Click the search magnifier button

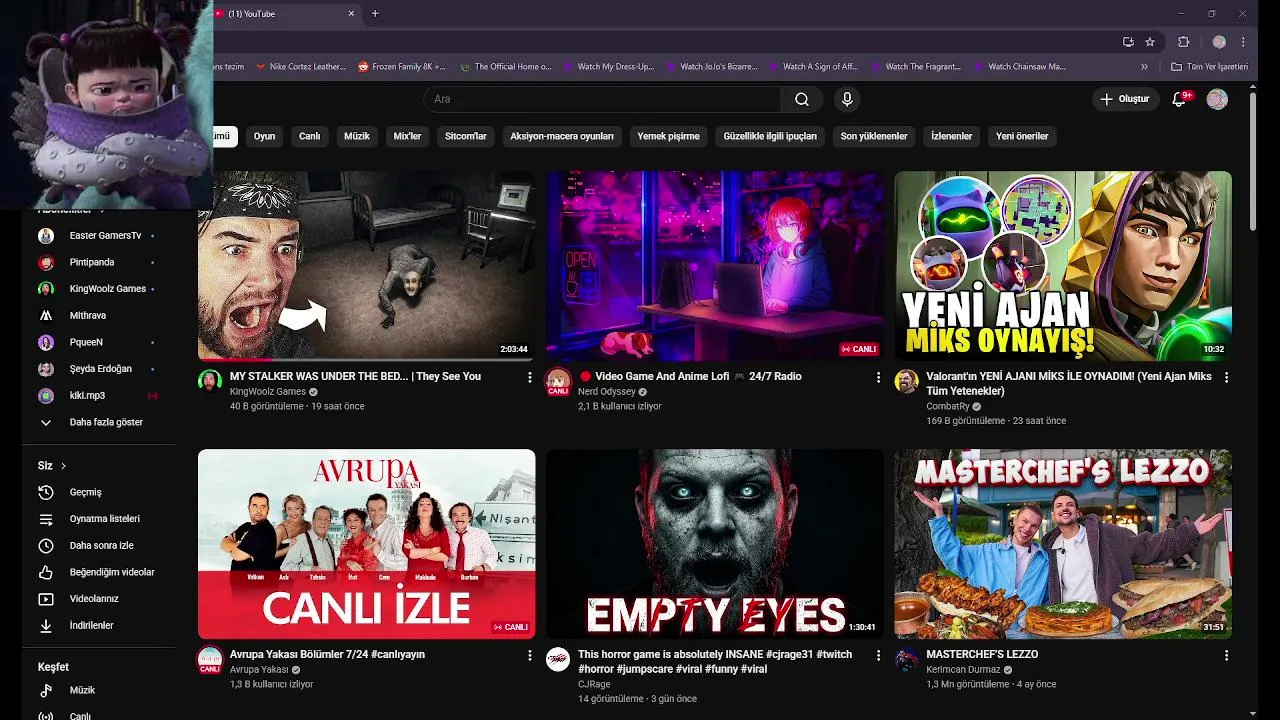[802, 99]
